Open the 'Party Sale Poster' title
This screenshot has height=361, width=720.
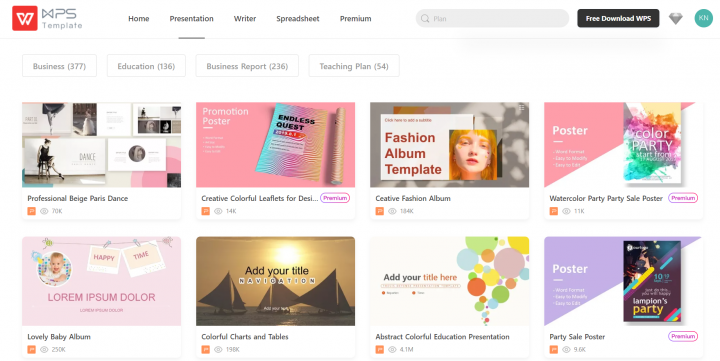(577, 337)
